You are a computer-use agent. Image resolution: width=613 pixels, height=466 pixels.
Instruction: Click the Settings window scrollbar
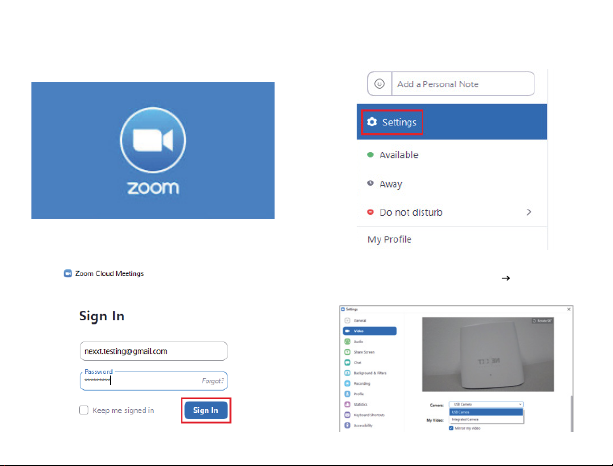tap(572, 412)
